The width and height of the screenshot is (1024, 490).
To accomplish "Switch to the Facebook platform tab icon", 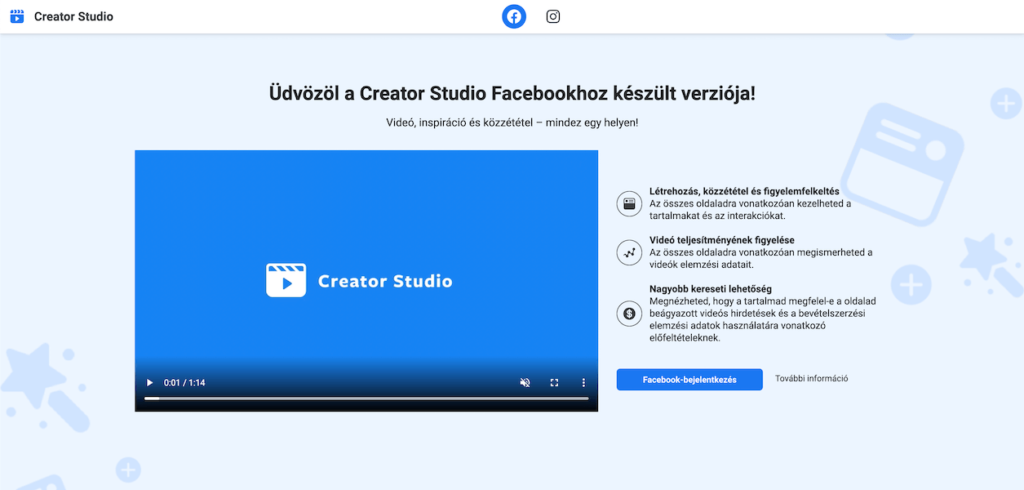I will coord(514,16).
